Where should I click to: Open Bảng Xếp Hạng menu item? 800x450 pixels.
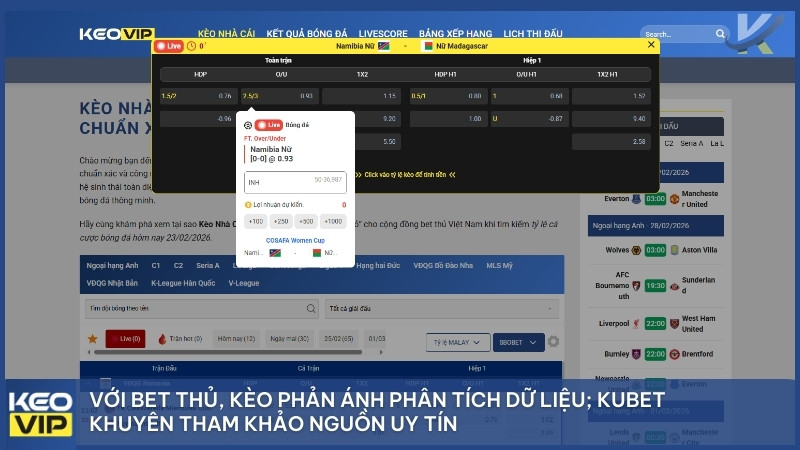tap(456, 34)
